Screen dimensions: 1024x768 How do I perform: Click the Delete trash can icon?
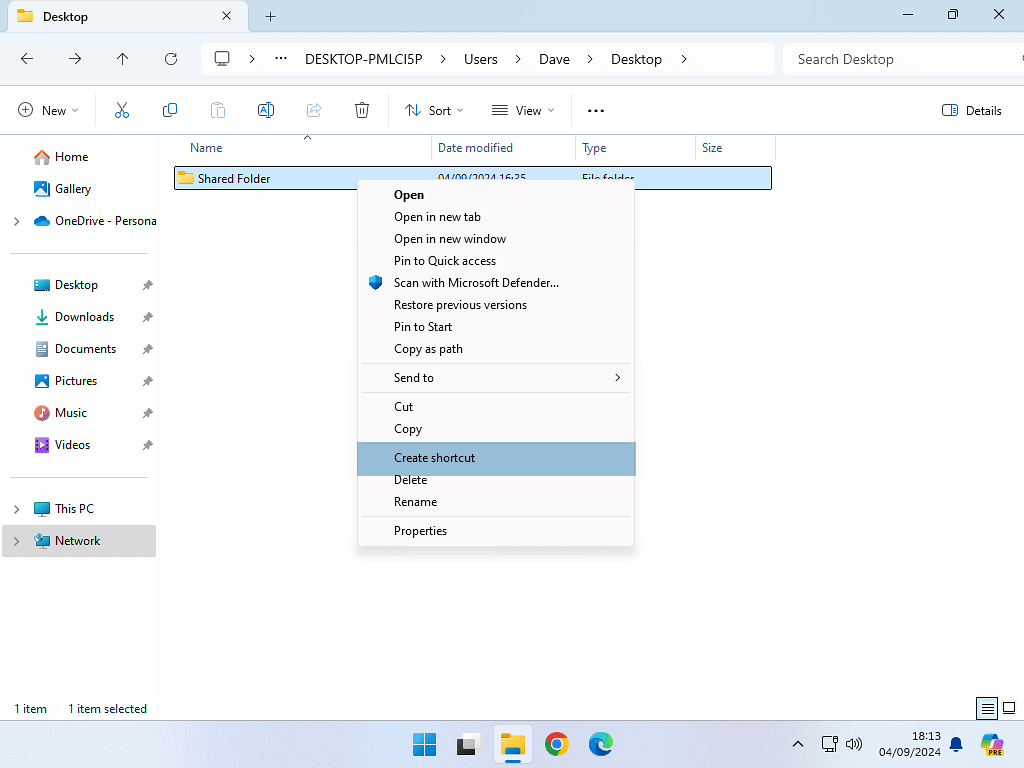coord(362,110)
